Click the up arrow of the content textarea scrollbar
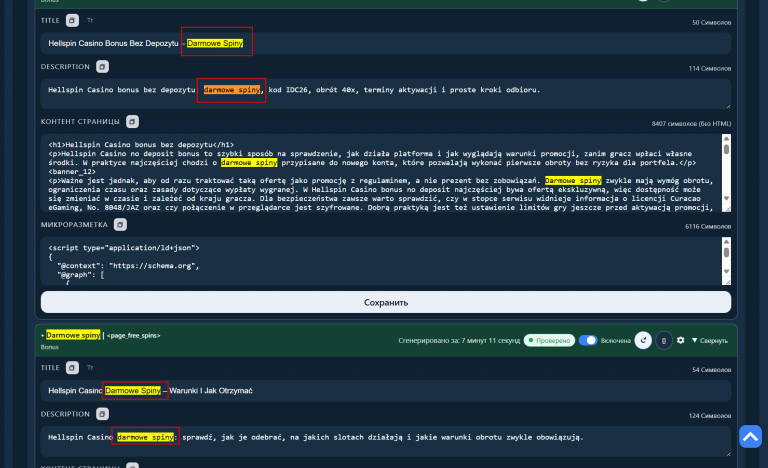768x468 pixels. [x=726, y=139]
